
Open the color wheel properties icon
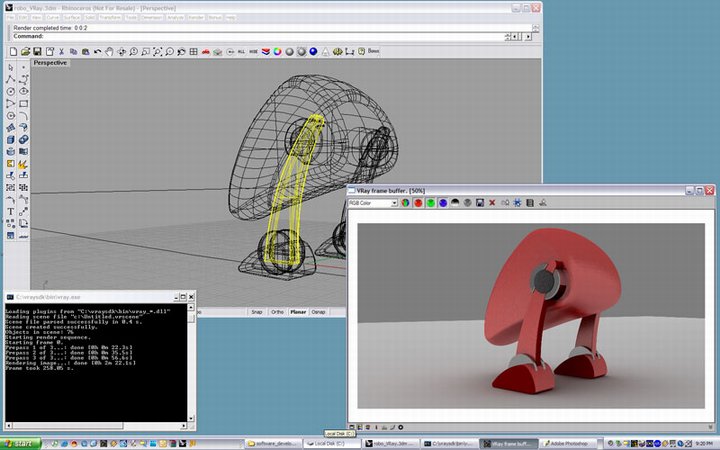coord(277,51)
